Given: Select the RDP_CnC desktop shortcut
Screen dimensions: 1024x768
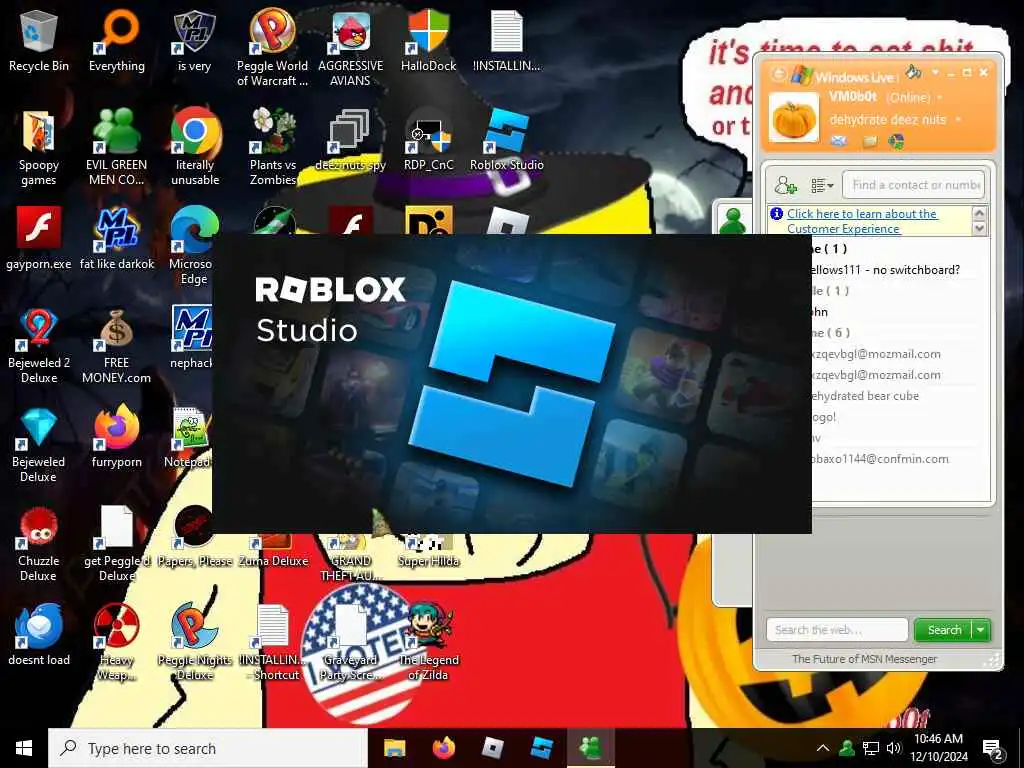Looking at the screenshot, I should 428,140.
